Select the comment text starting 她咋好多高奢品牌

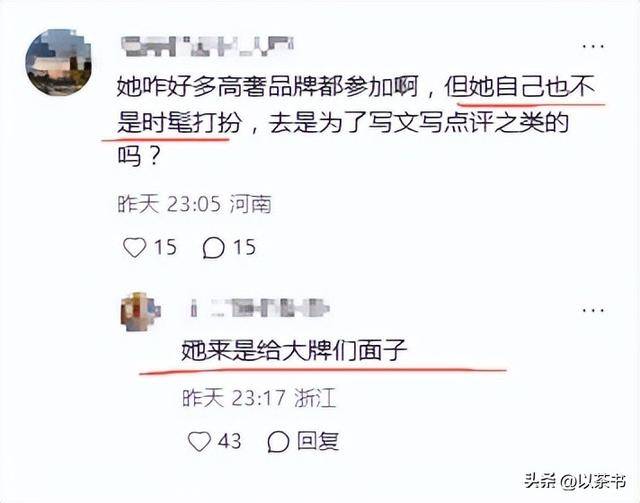(356, 122)
